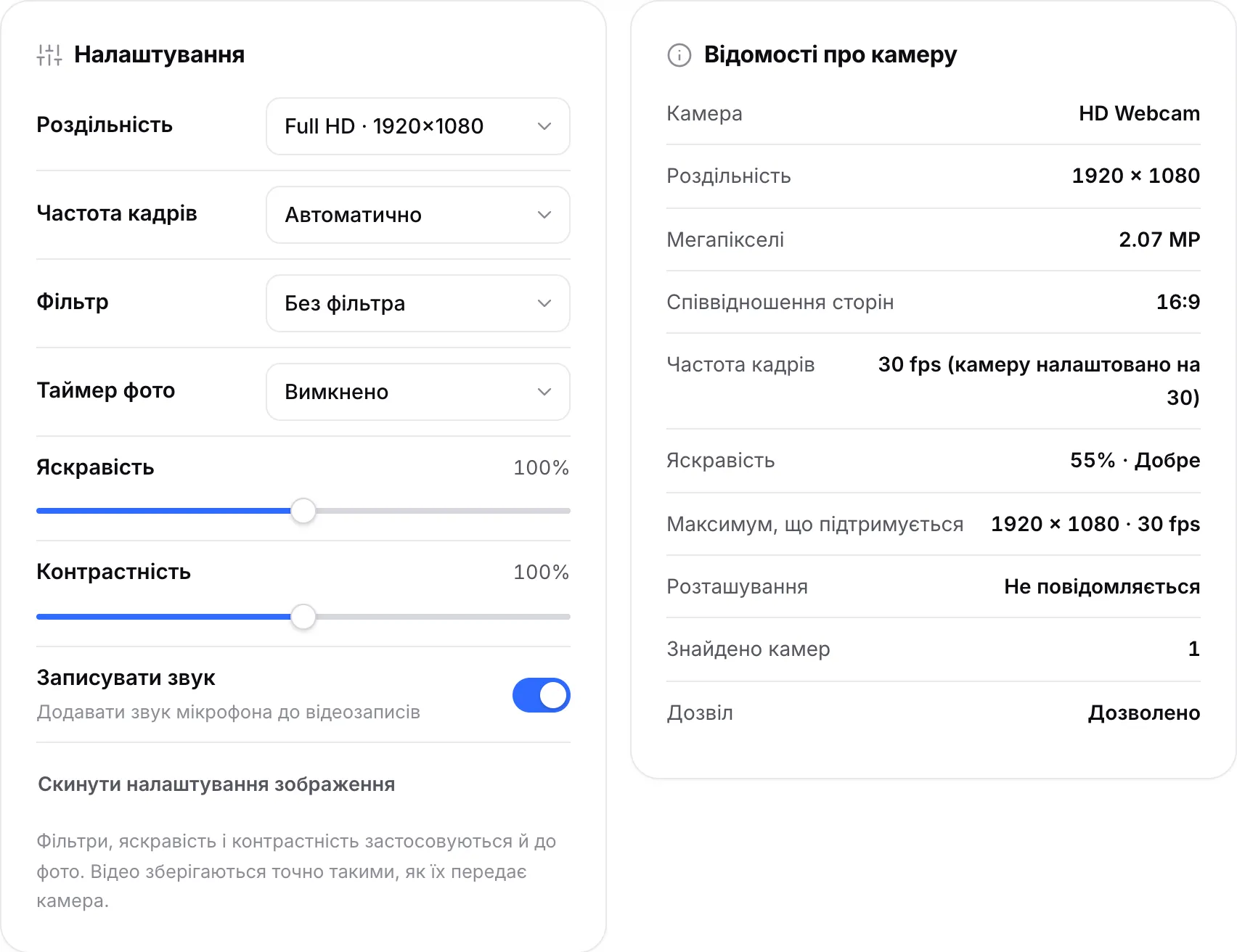Click the Записувати звук label
The image size is (1237, 952).
[126, 678]
